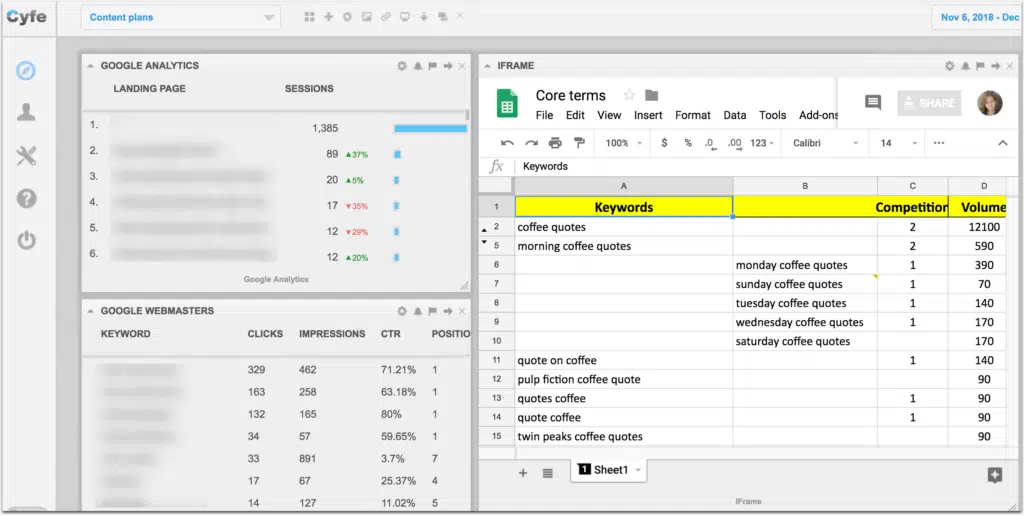
Task: Click the undo arrow in the Sheets toolbar
Action: click(507, 143)
